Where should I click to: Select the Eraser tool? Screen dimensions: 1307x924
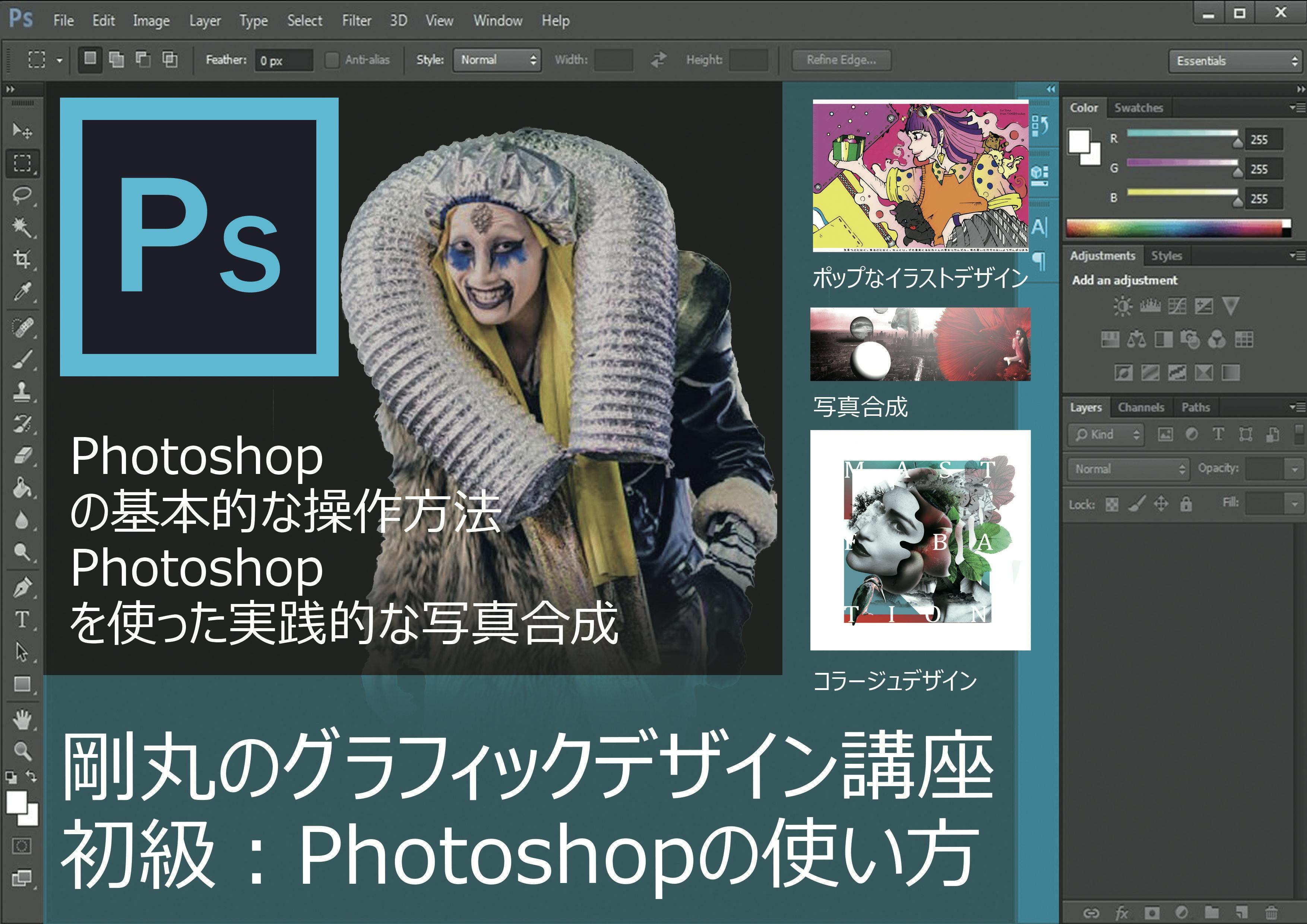tap(22, 455)
